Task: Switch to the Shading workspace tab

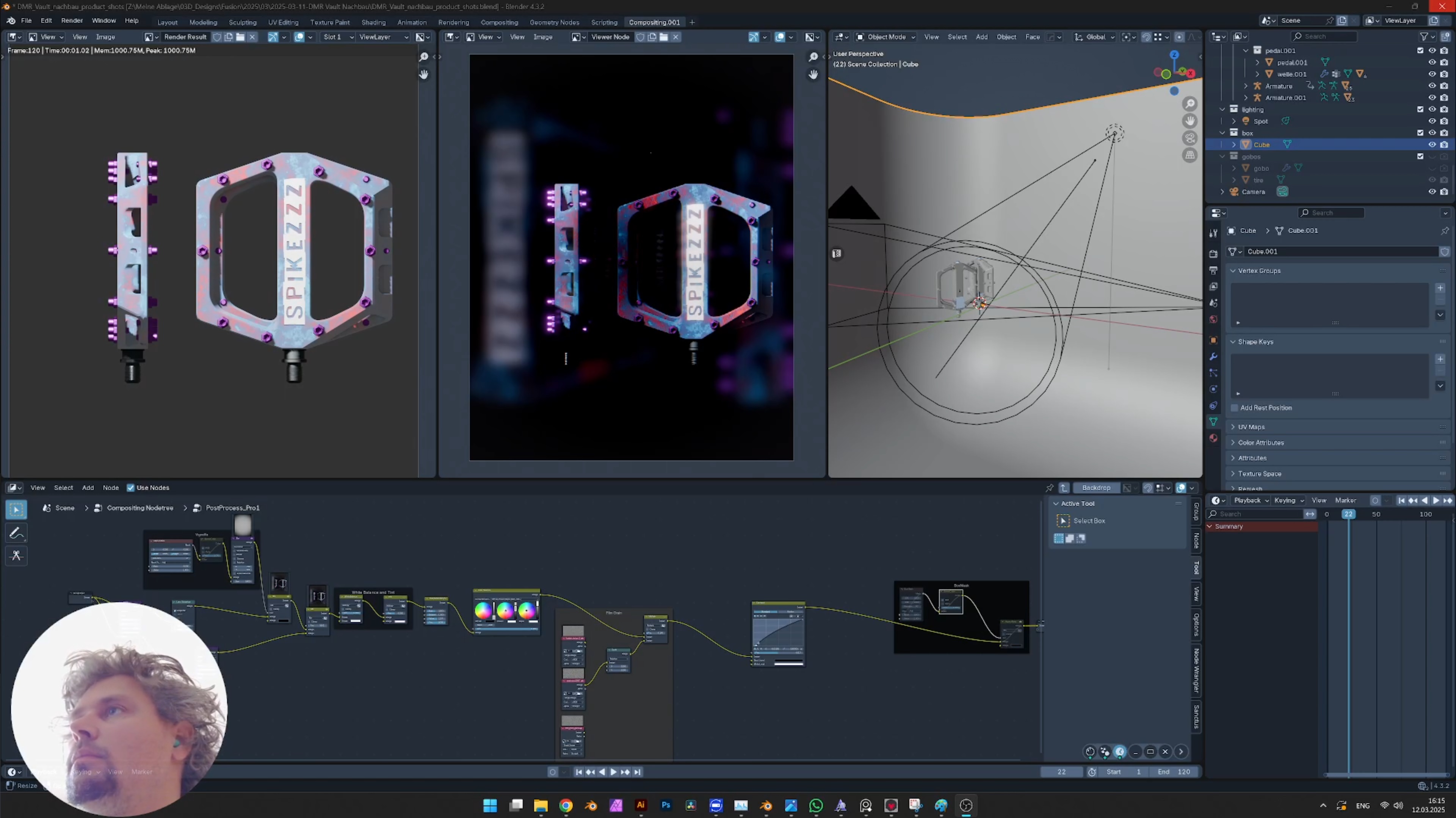Action: coord(373,23)
